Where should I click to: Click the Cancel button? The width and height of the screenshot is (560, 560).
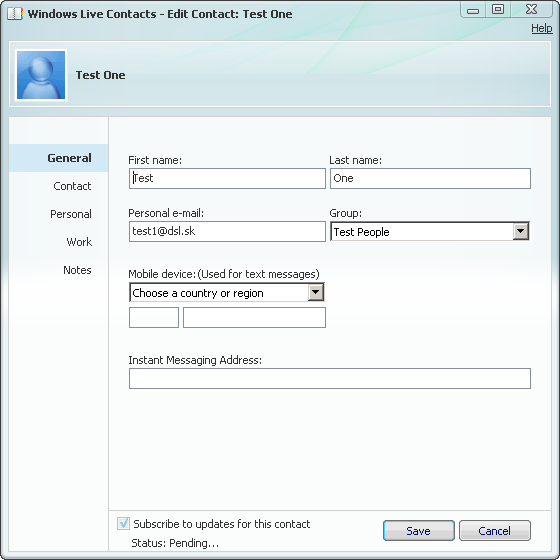(495, 531)
